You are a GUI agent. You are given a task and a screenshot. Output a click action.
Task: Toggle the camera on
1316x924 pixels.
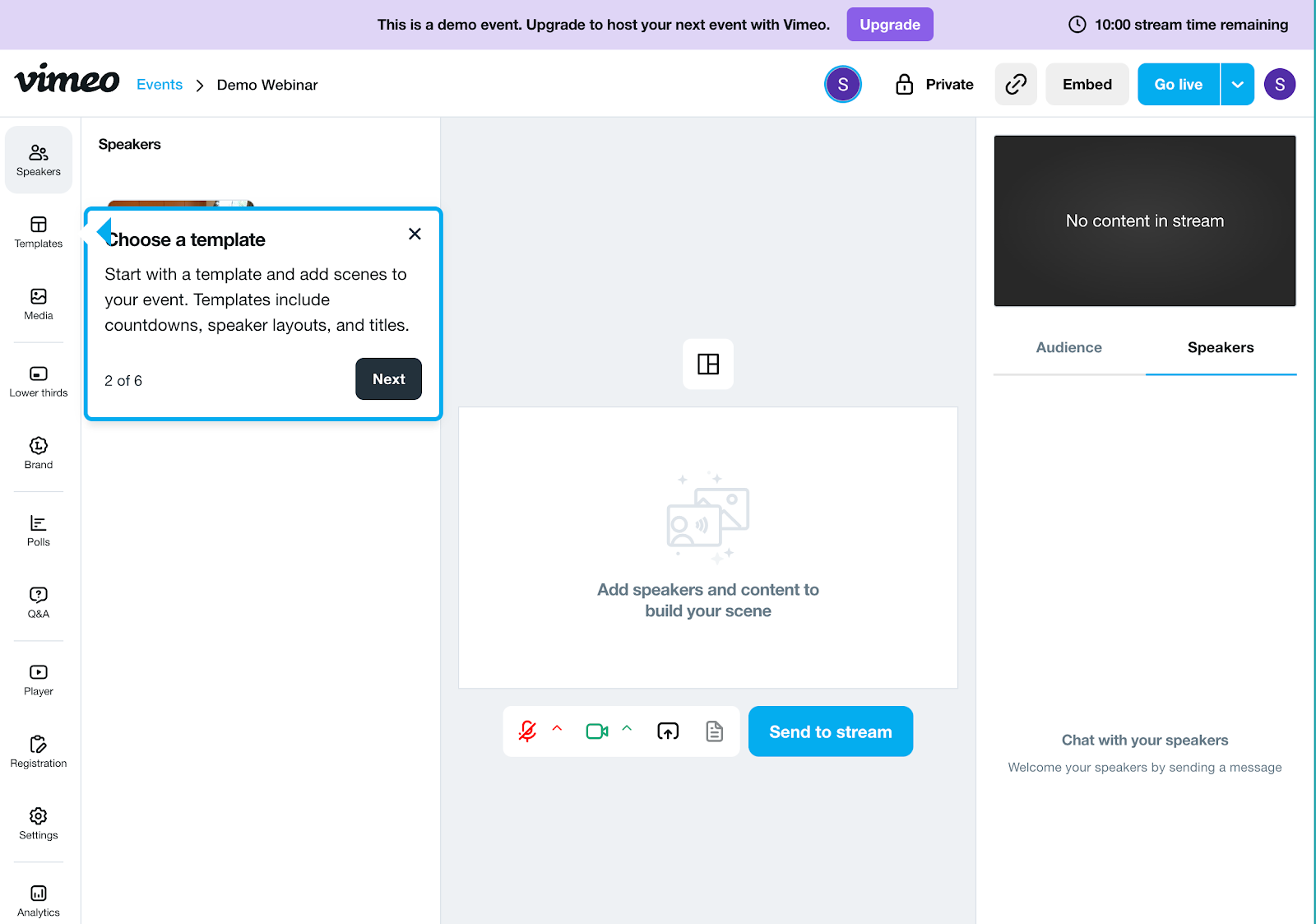[597, 731]
